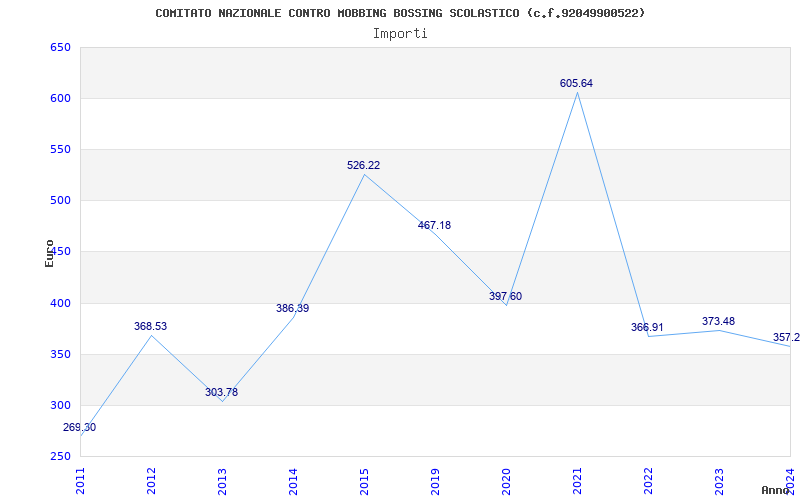Click the 450 y-axis value
Screen dimensions: 800x500
tap(62, 252)
